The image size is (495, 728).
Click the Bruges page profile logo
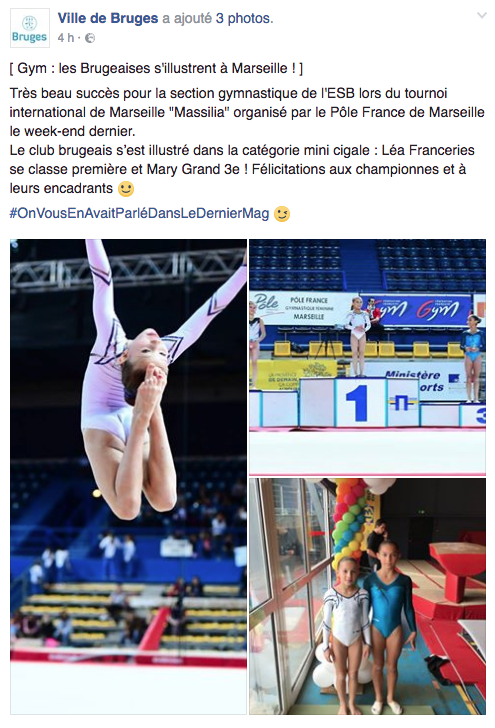point(30,28)
